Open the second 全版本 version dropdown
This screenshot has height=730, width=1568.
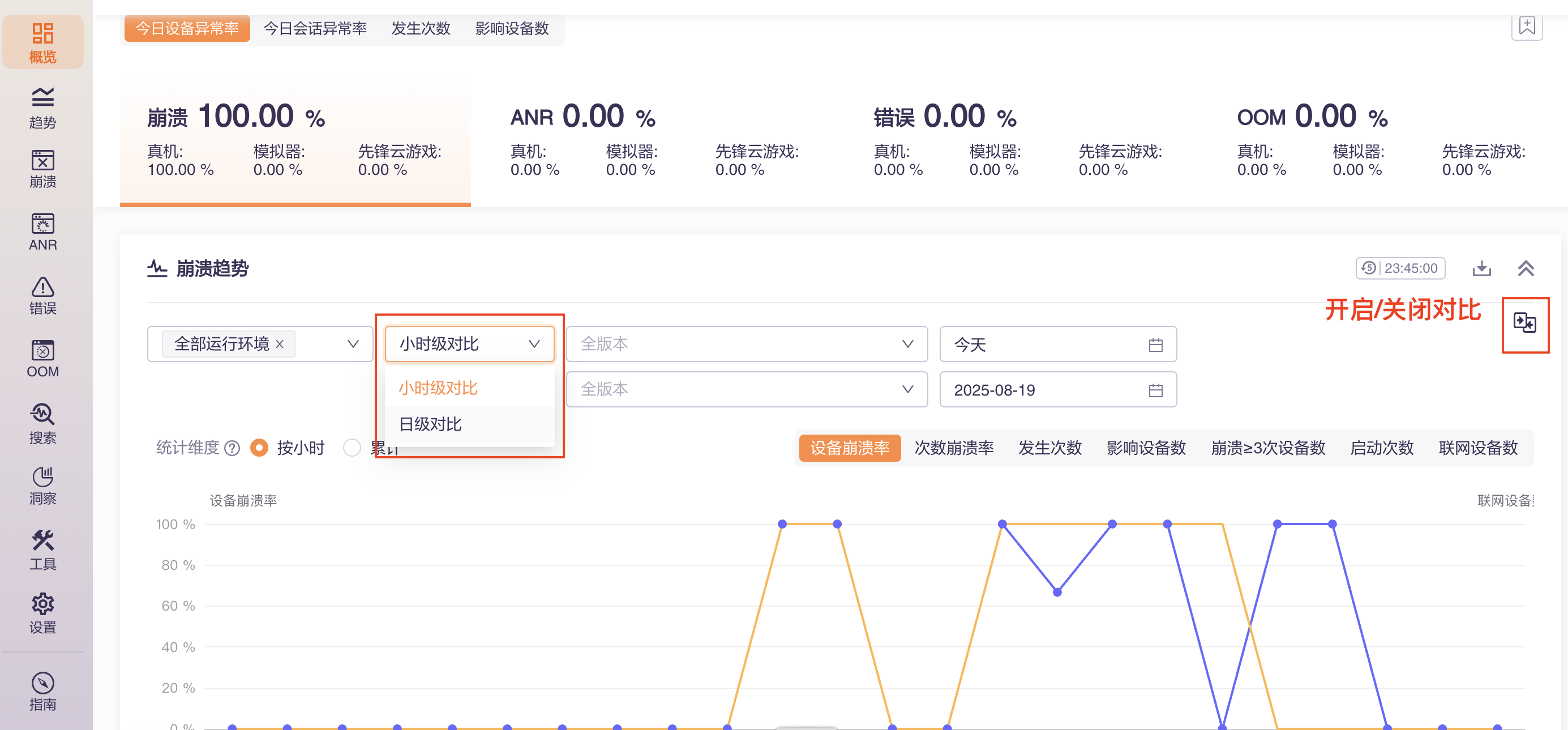746,389
